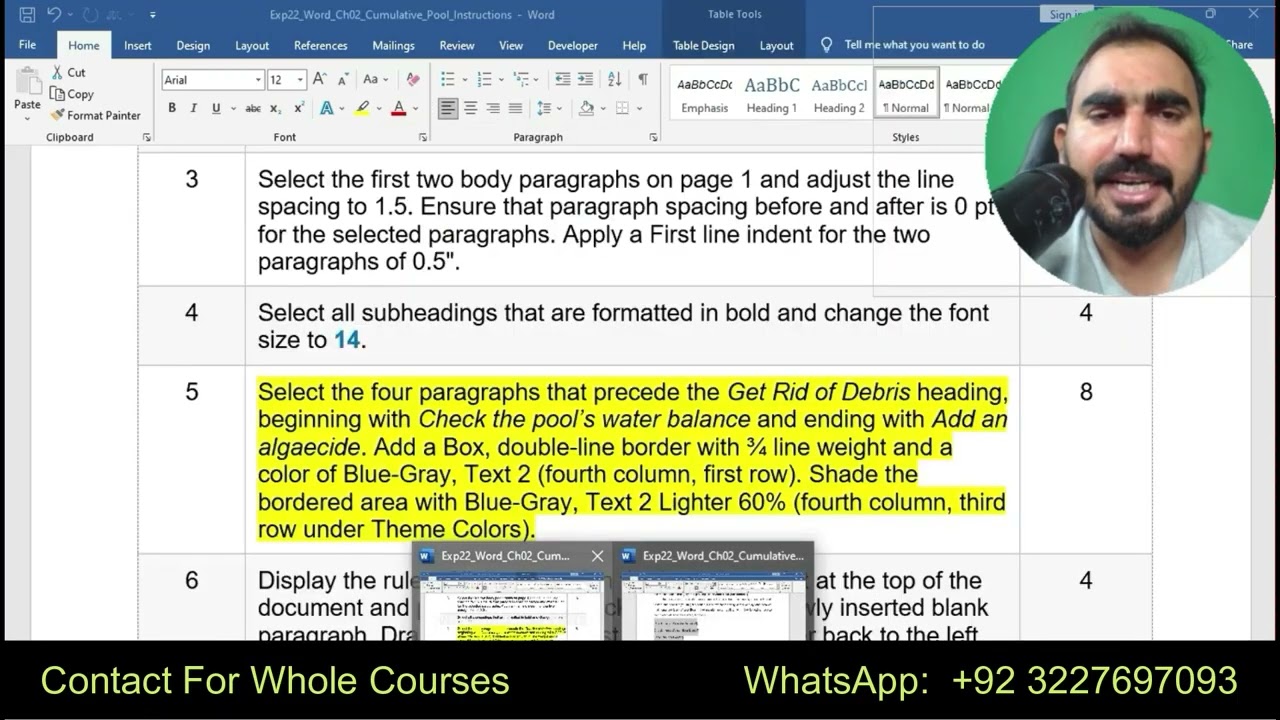Switch to the Design tab
Screen dimensions: 1280x720
(x=193, y=45)
